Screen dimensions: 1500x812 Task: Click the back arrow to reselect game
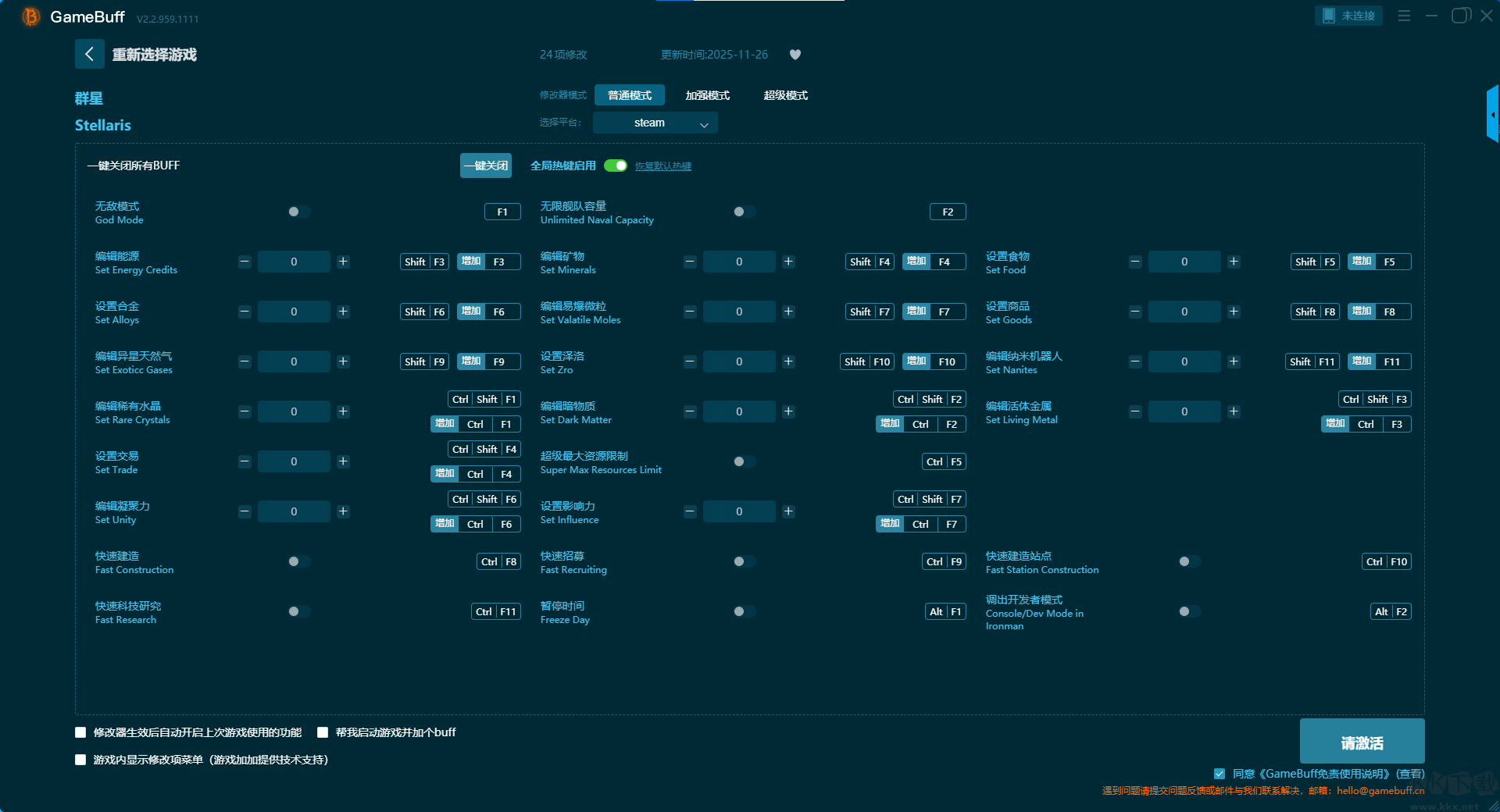coord(89,54)
